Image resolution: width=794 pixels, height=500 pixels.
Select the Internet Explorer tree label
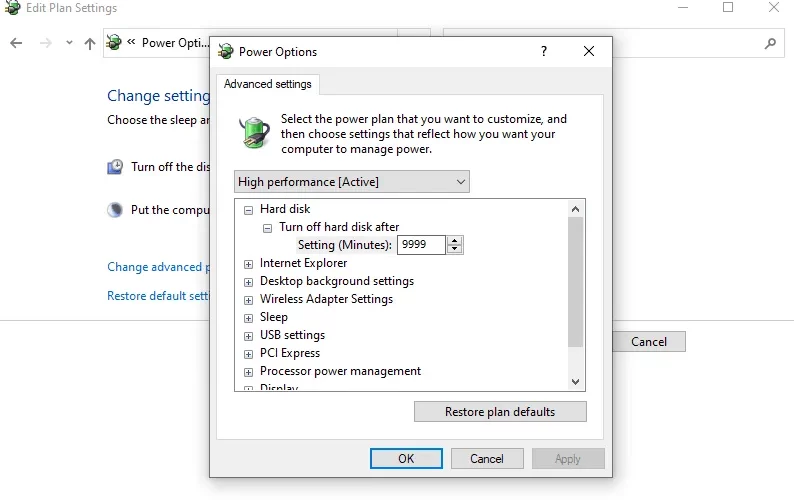click(303, 263)
